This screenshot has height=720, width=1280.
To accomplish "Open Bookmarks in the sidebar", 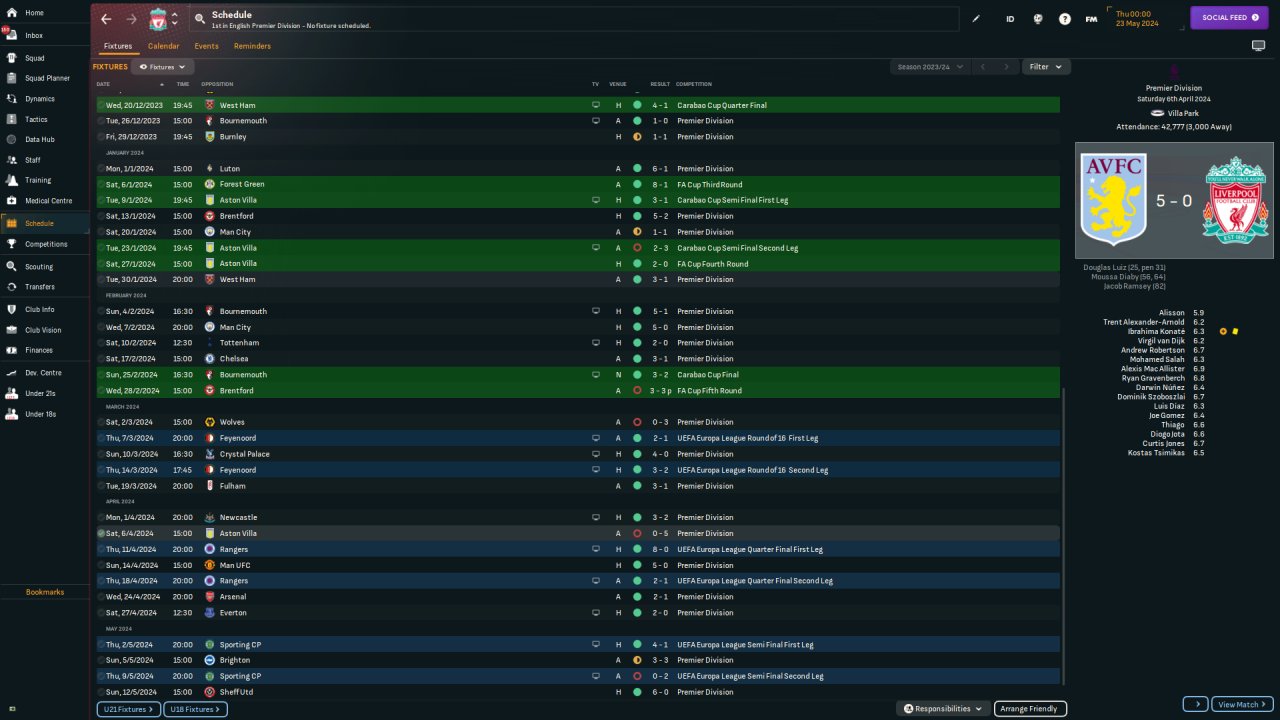I will click(45, 592).
